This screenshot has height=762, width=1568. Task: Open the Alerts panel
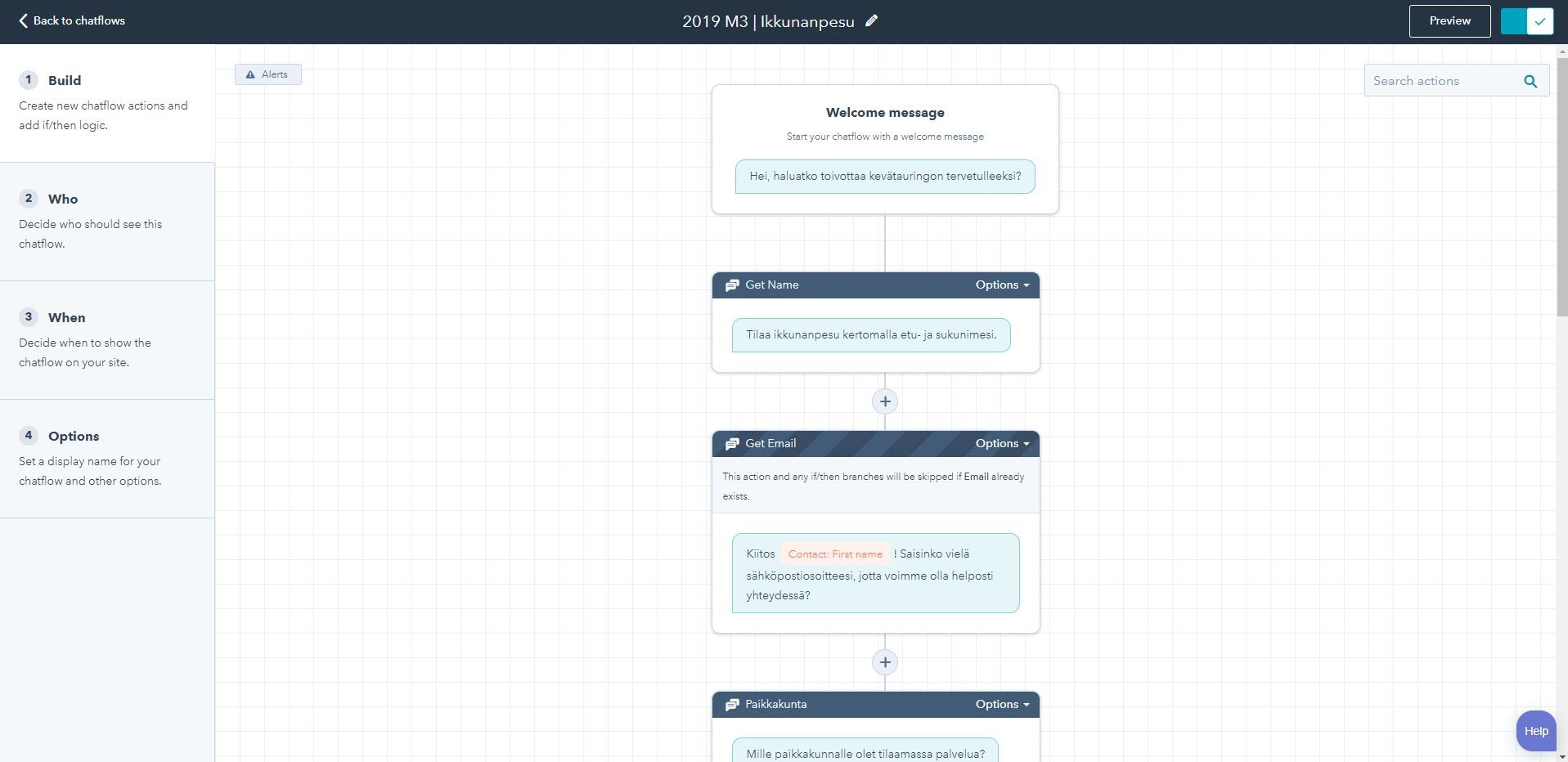[x=267, y=74]
